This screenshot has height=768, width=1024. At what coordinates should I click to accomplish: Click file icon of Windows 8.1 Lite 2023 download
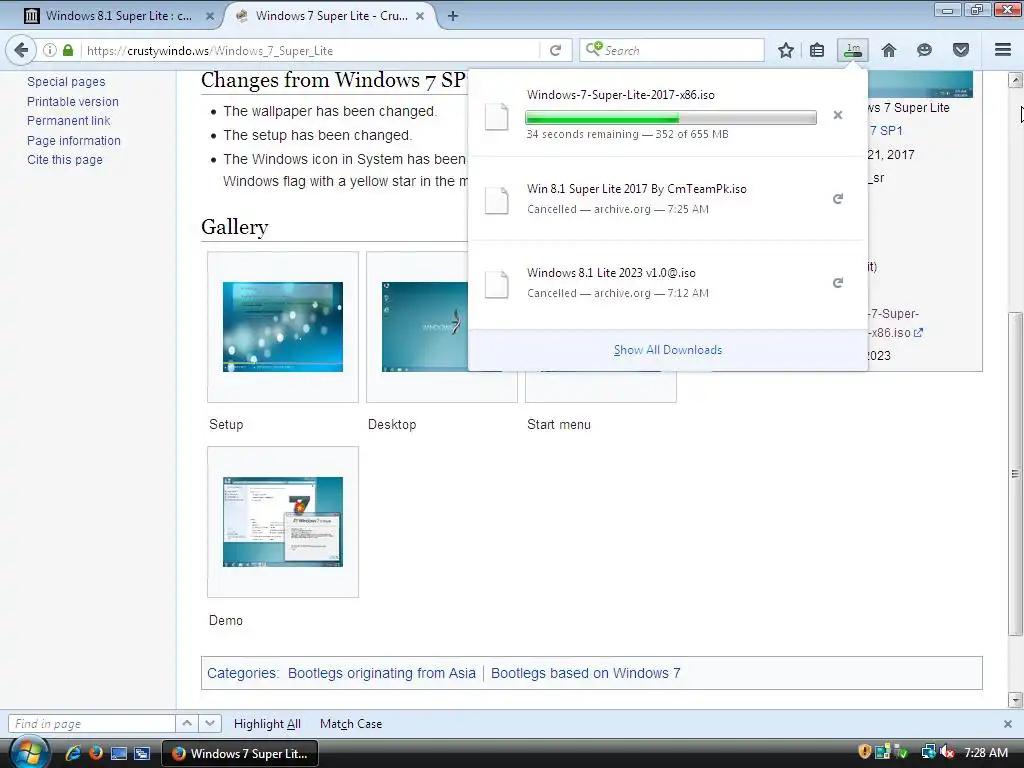click(496, 283)
